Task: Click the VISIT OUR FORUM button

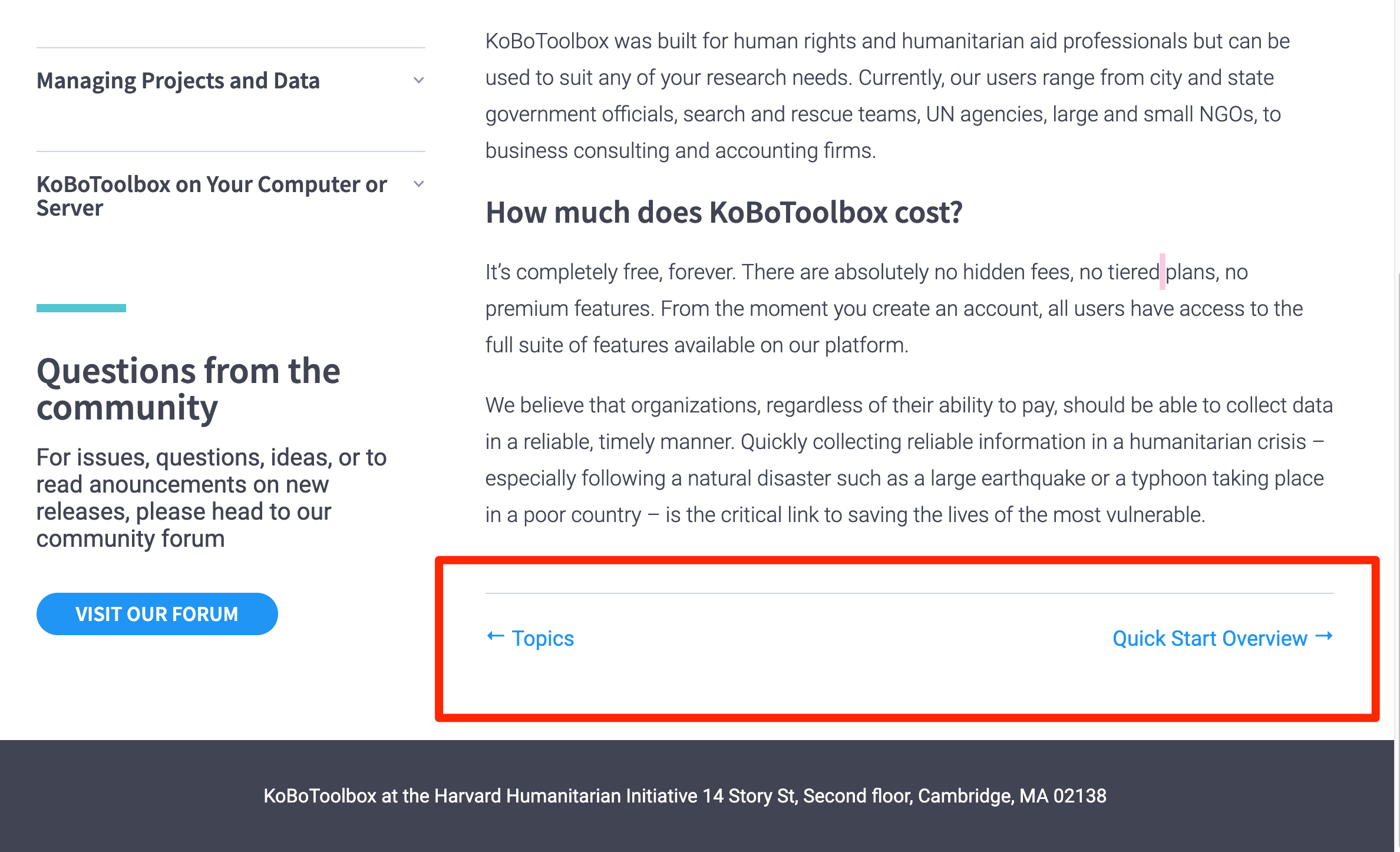Action: pyautogui.click(x=157, y=613)
